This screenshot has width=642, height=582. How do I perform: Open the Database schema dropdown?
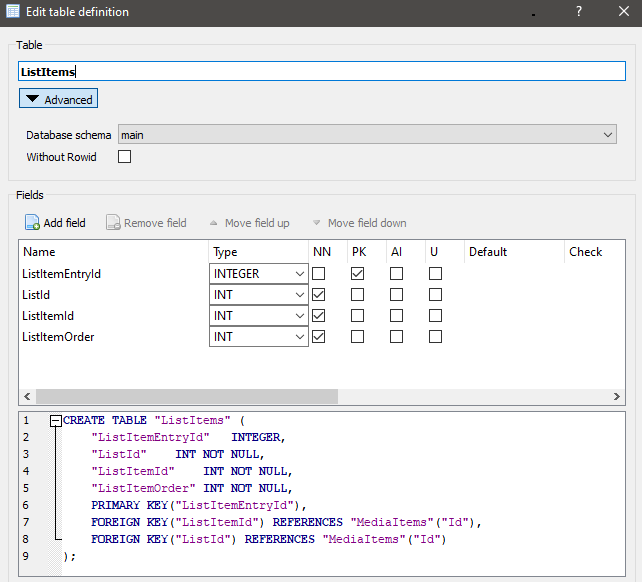[x=367, y=135]
